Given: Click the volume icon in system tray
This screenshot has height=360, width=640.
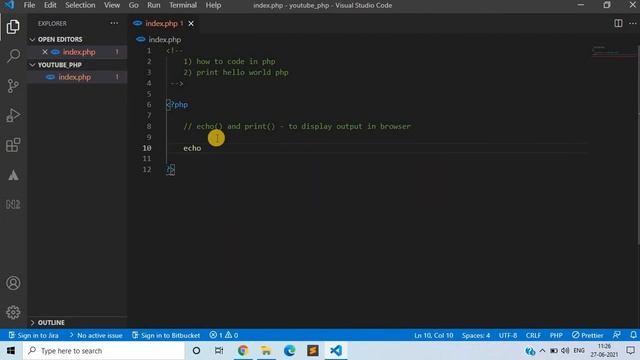Looking at the screenshot, I should click(x=565, y=351).
